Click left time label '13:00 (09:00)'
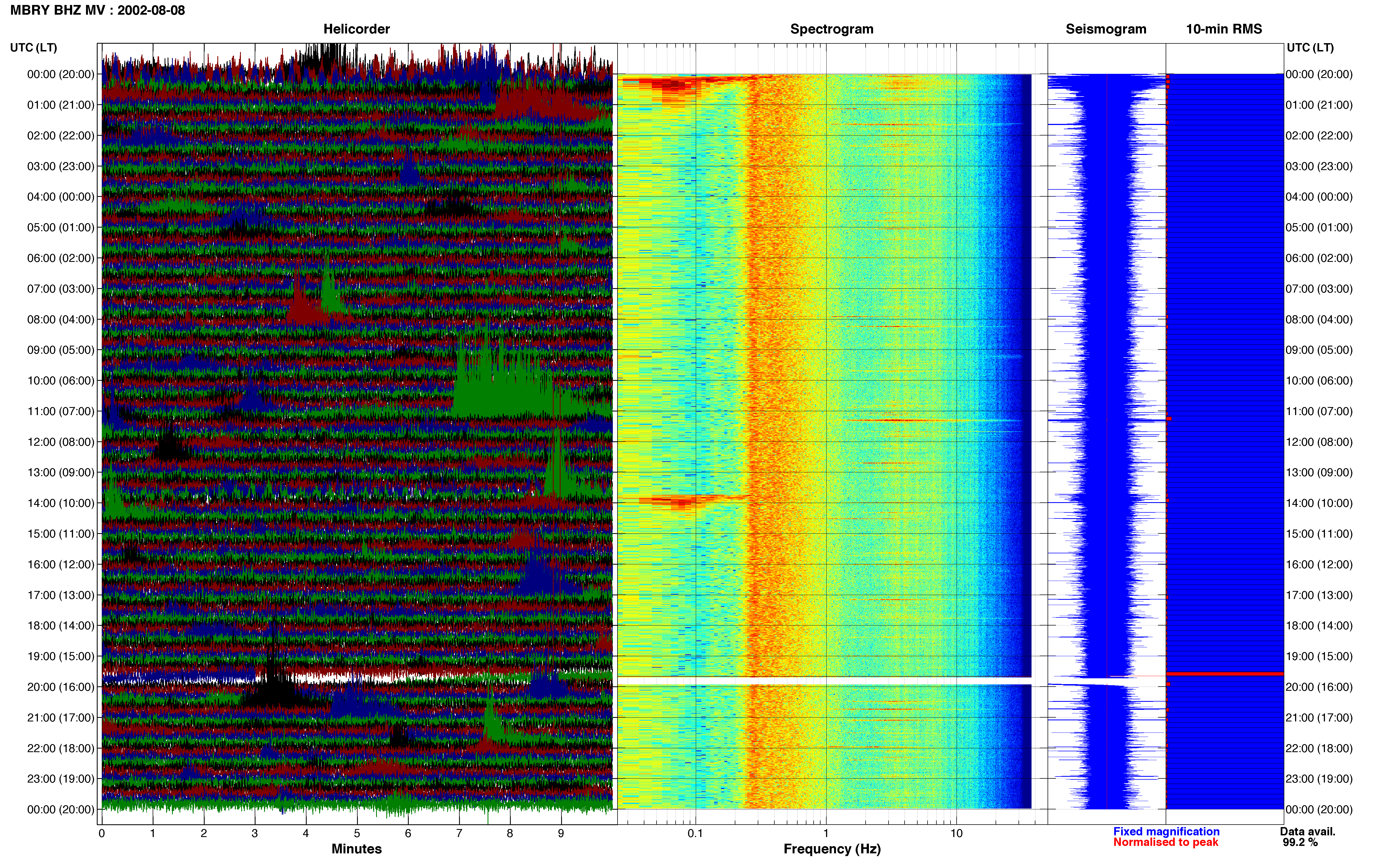 click(x=61, y=473)
